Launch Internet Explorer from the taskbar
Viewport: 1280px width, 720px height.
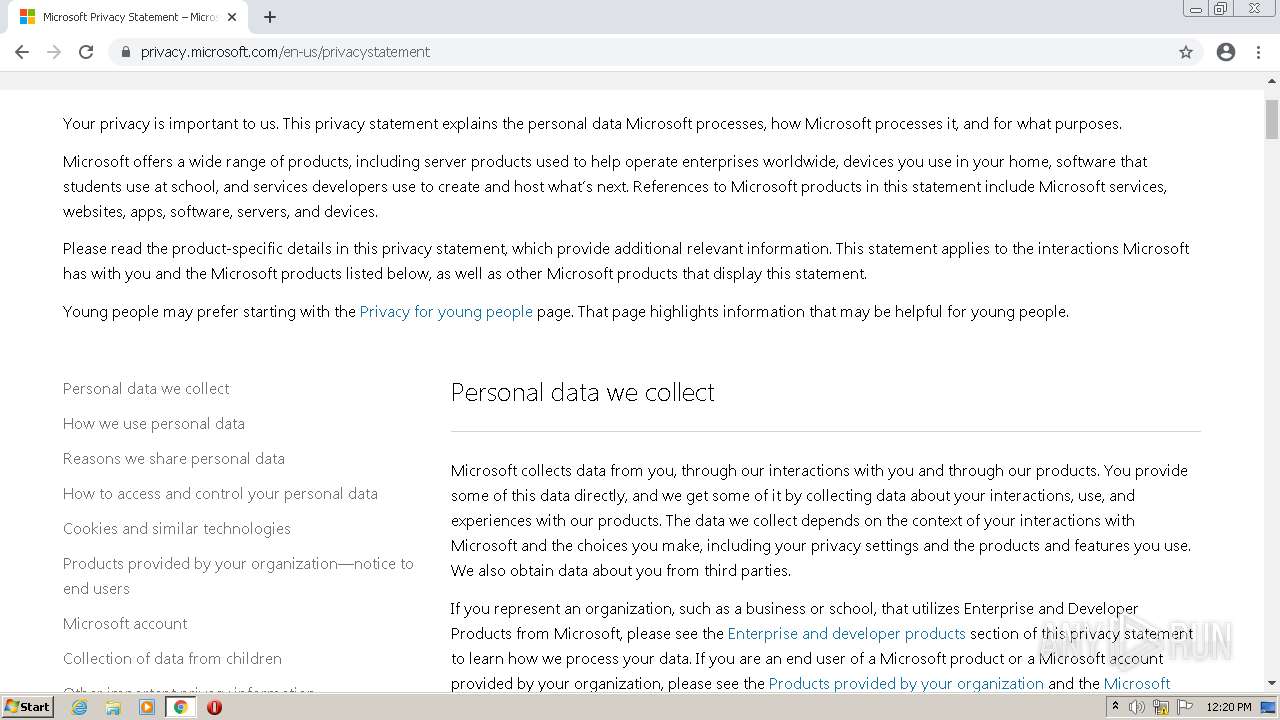[x=79, y=707]
